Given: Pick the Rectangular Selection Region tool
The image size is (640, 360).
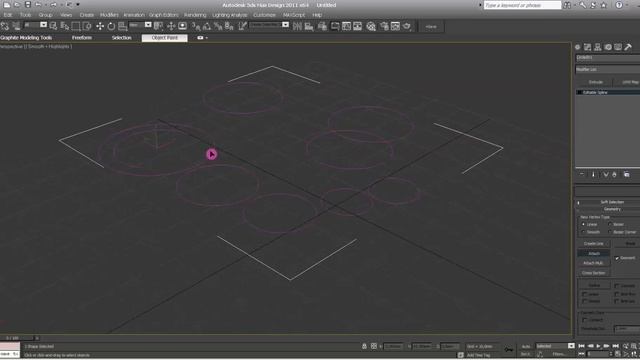Looking at the screenshot, I should pyautogui.click(x=76, y=26).
